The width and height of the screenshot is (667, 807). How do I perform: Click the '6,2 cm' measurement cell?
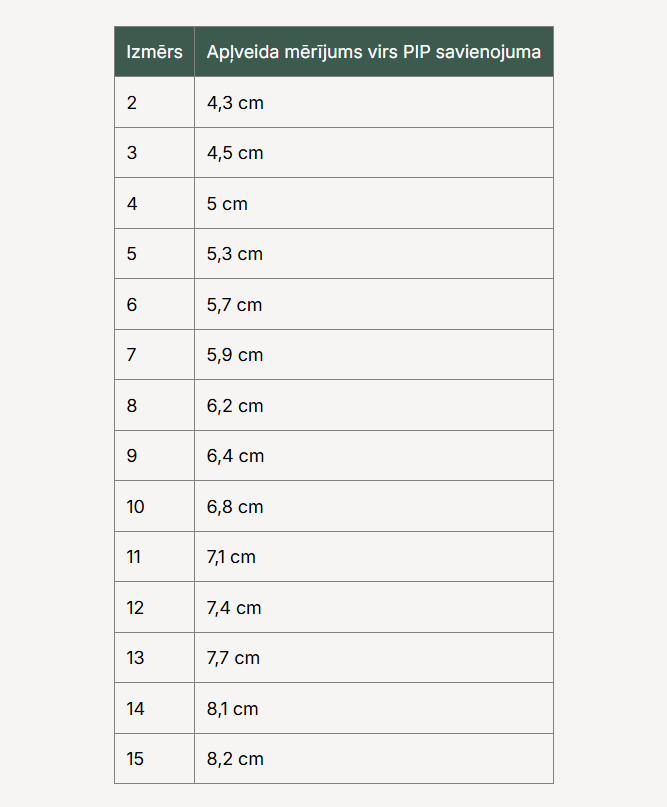tap(235, 406)
